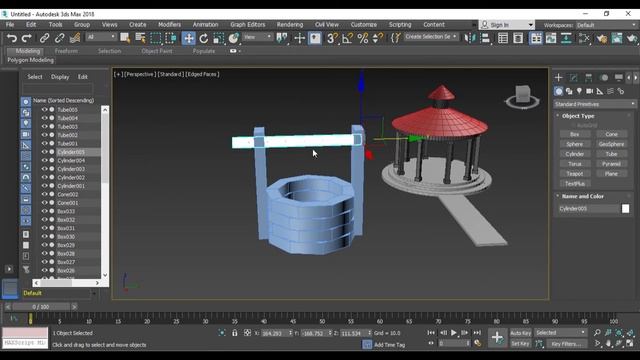640x360 pixels.
Task: Click the Pyramid object type button
Action: (x=611, y=164)
